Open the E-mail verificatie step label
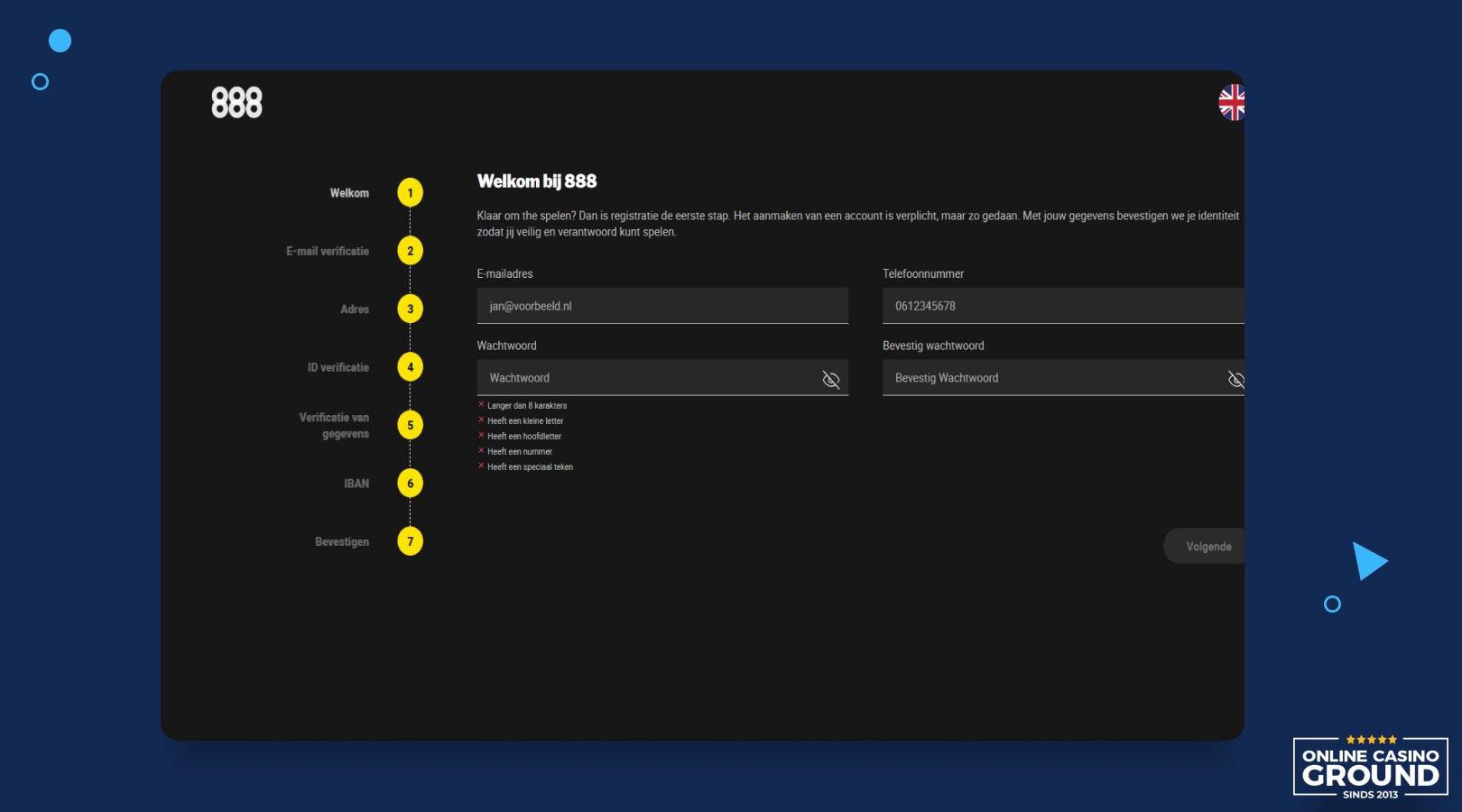The width and height of the screenshot is (1462, 812). click(328, 251)
